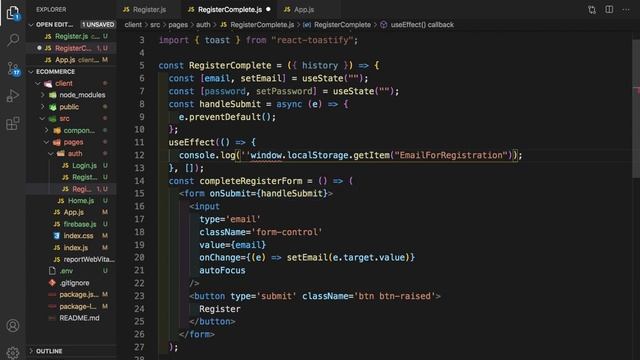
Task: Click the word Register on line 24
Action: coord(220,309)
